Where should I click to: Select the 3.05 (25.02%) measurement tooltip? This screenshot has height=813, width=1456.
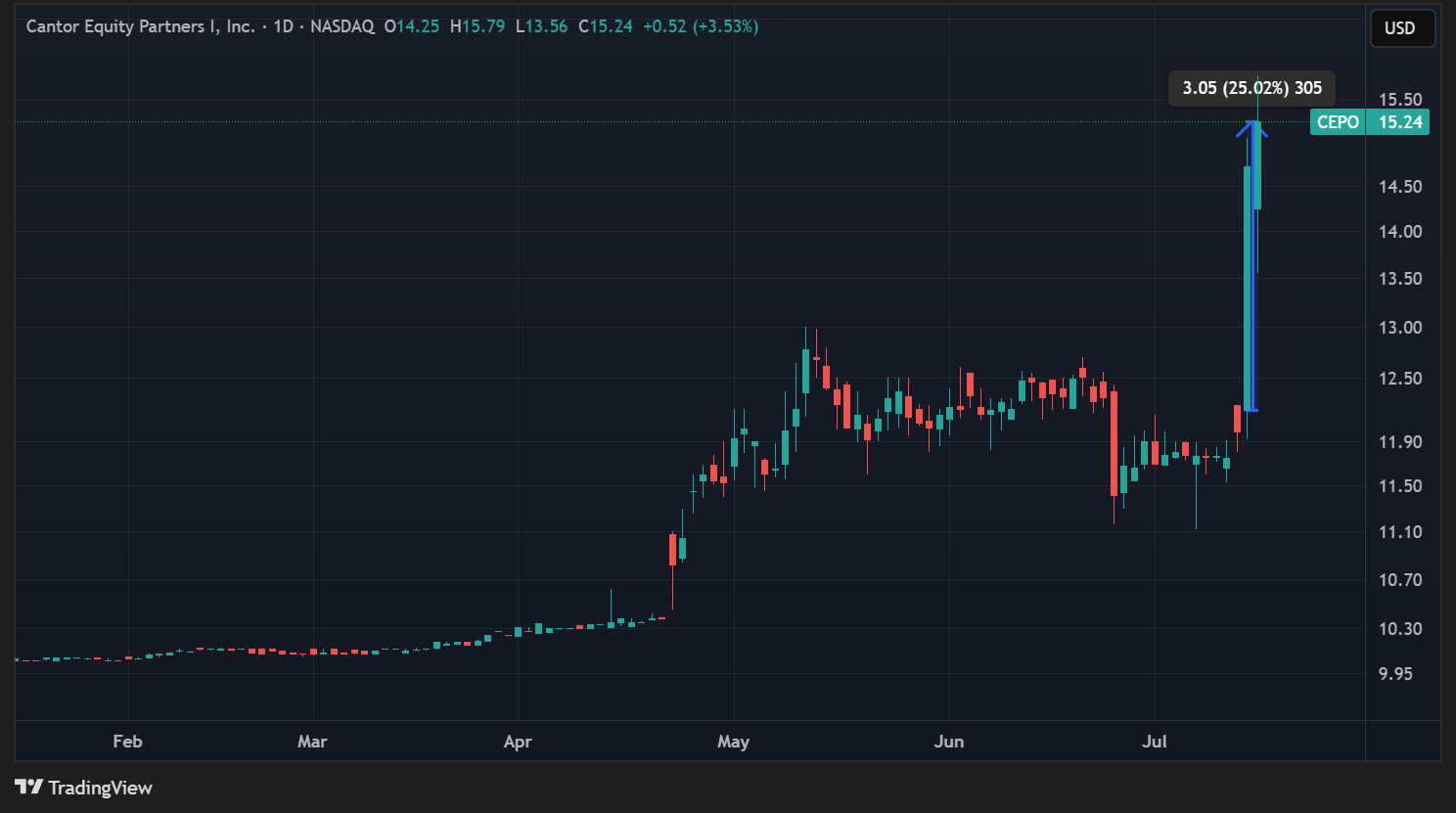tap(1251, 88)
